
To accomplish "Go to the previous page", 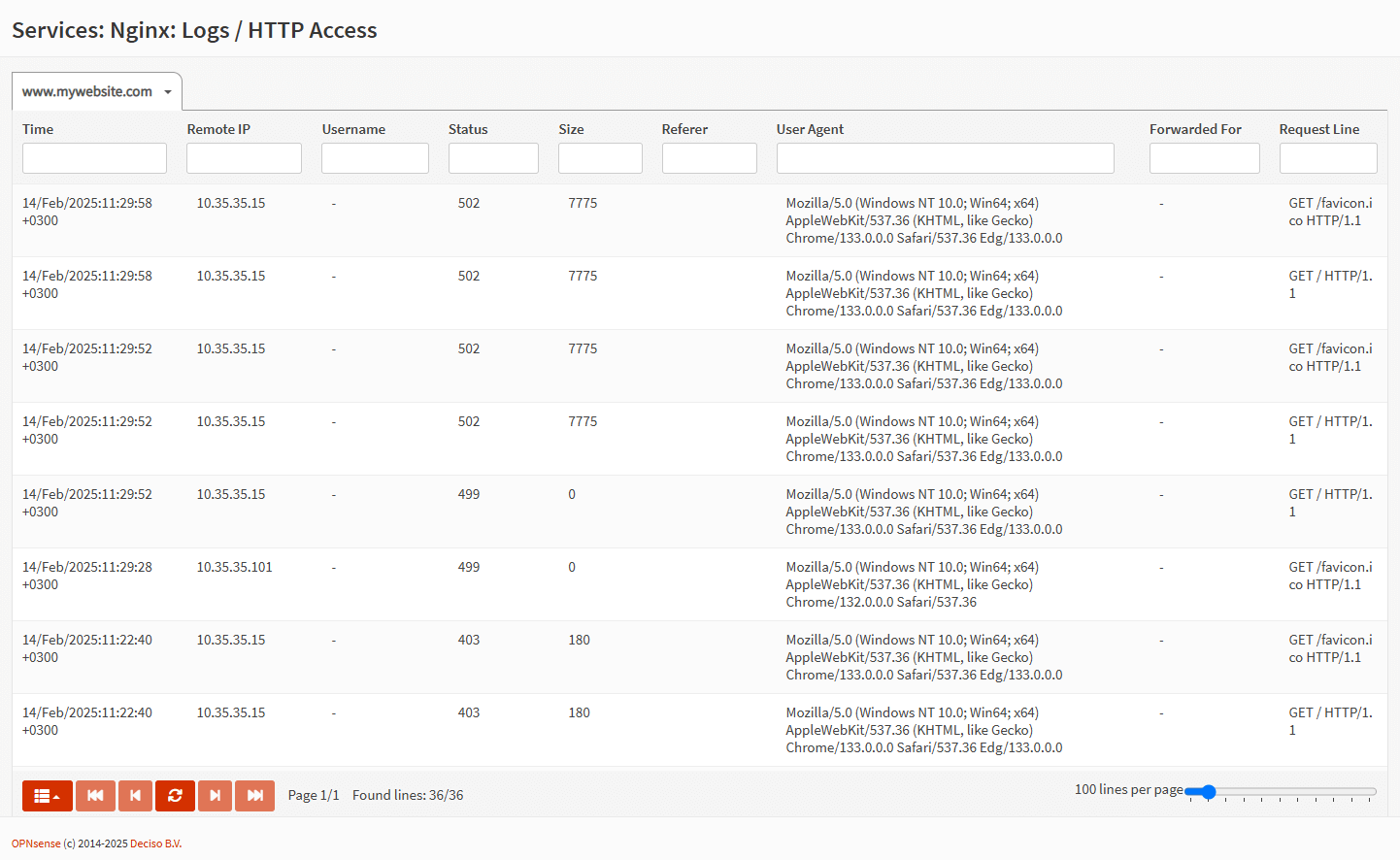I will [135, 795].
